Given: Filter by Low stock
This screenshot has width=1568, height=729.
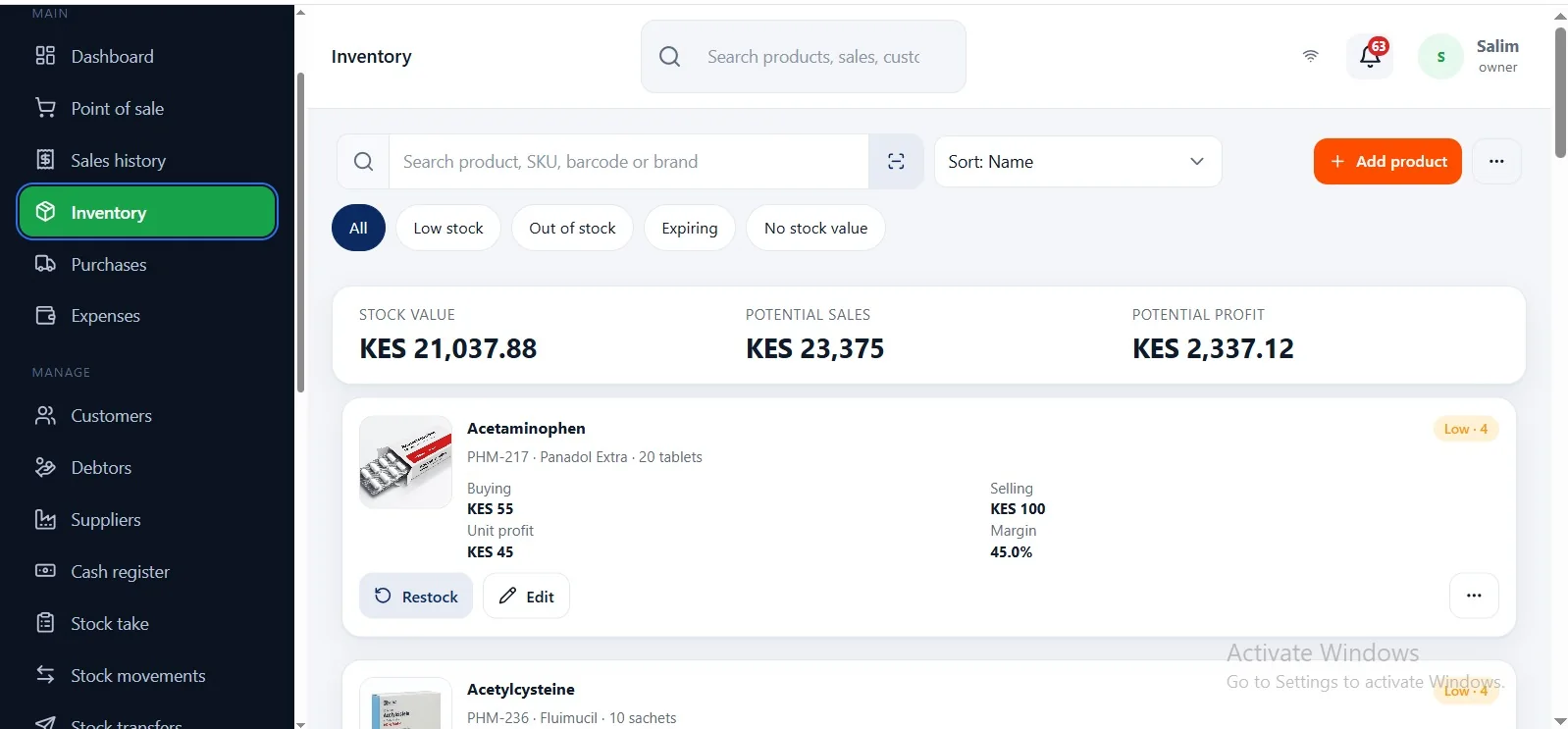Looking at the screenshot, I should 448,228.
